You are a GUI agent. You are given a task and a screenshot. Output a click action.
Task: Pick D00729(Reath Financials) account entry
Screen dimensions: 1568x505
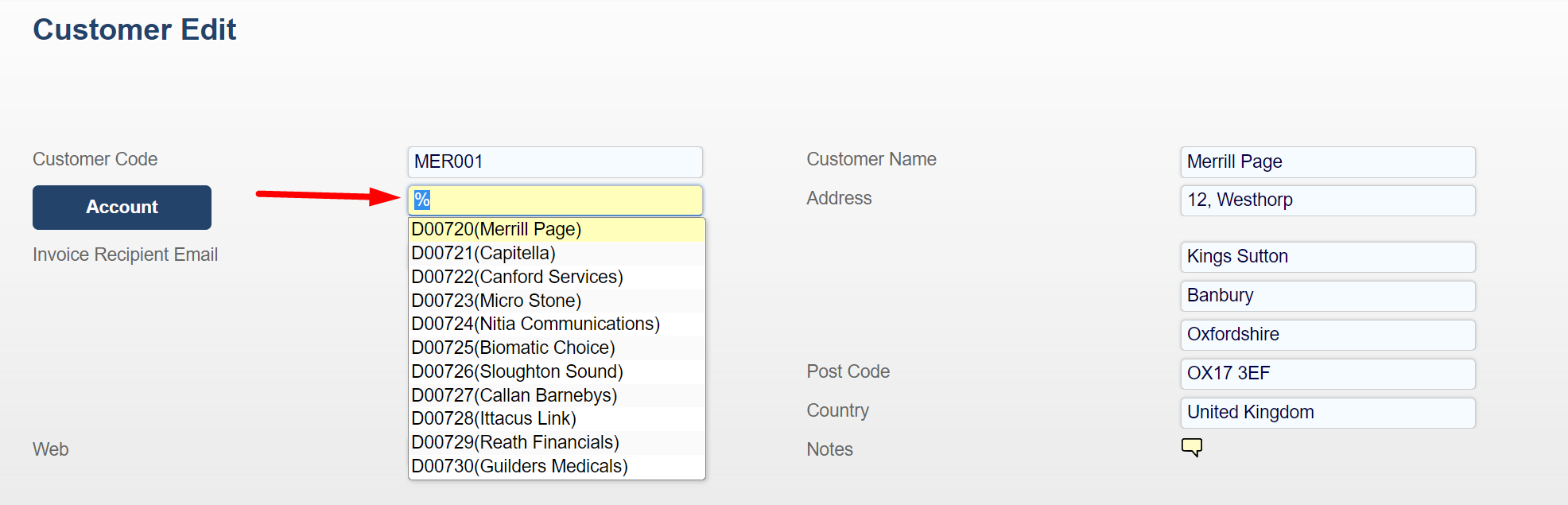(x=514, y=443)
